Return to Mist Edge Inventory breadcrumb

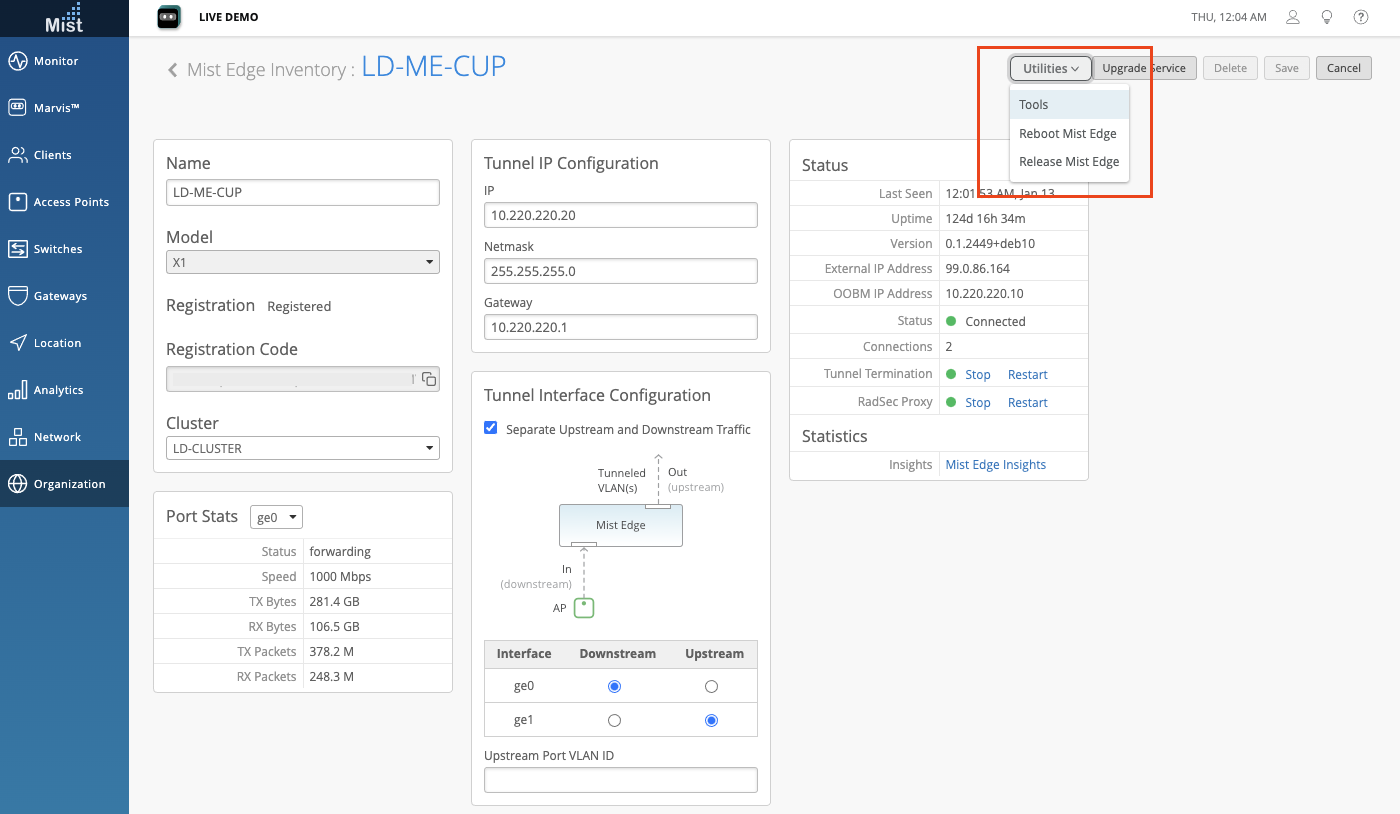(266, 70)
